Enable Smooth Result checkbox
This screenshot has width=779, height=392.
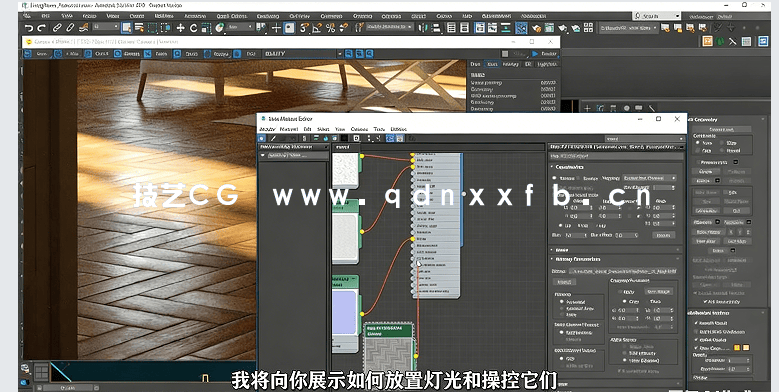(696, 323)
